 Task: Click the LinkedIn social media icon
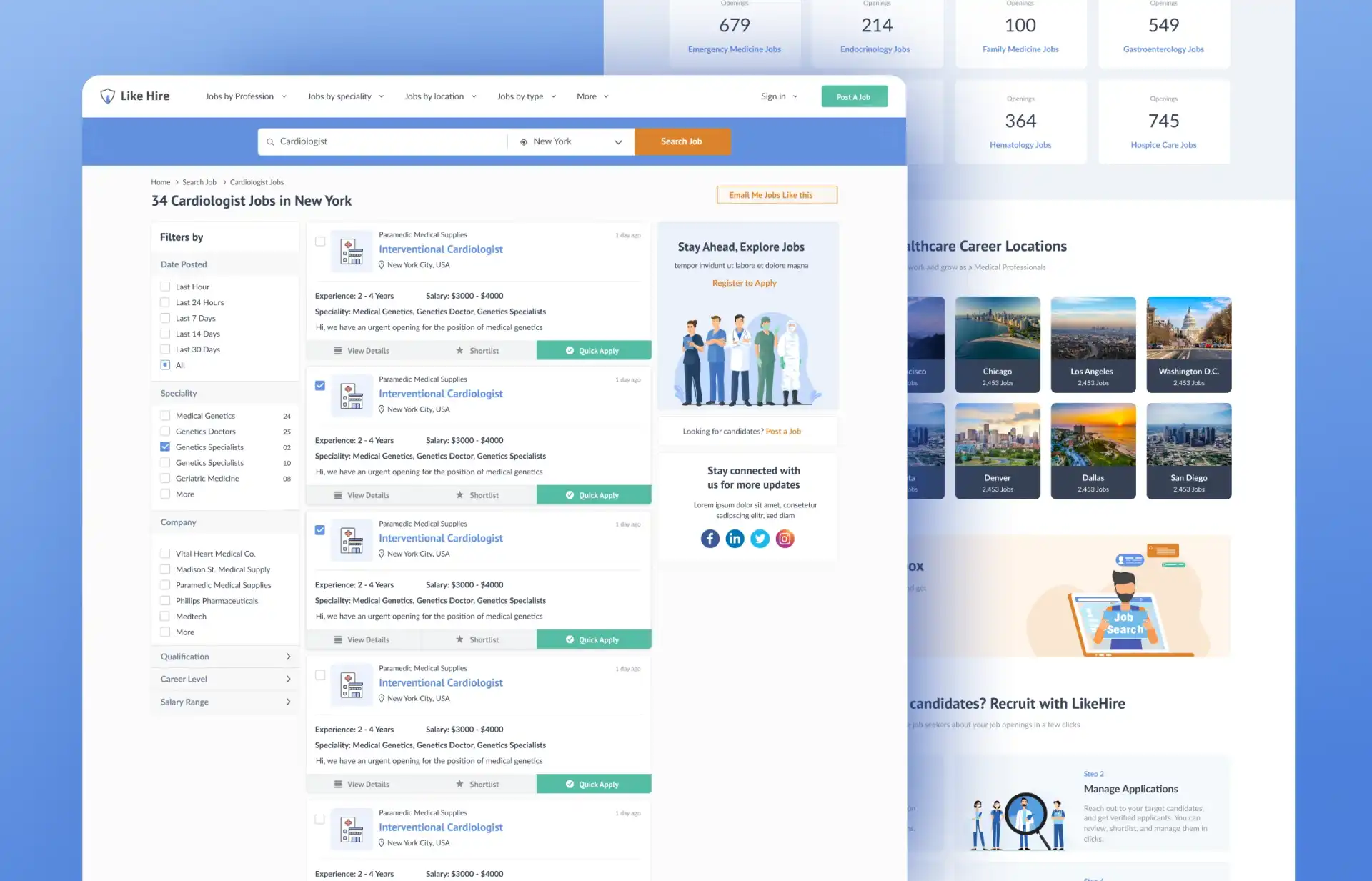point(734,538)
